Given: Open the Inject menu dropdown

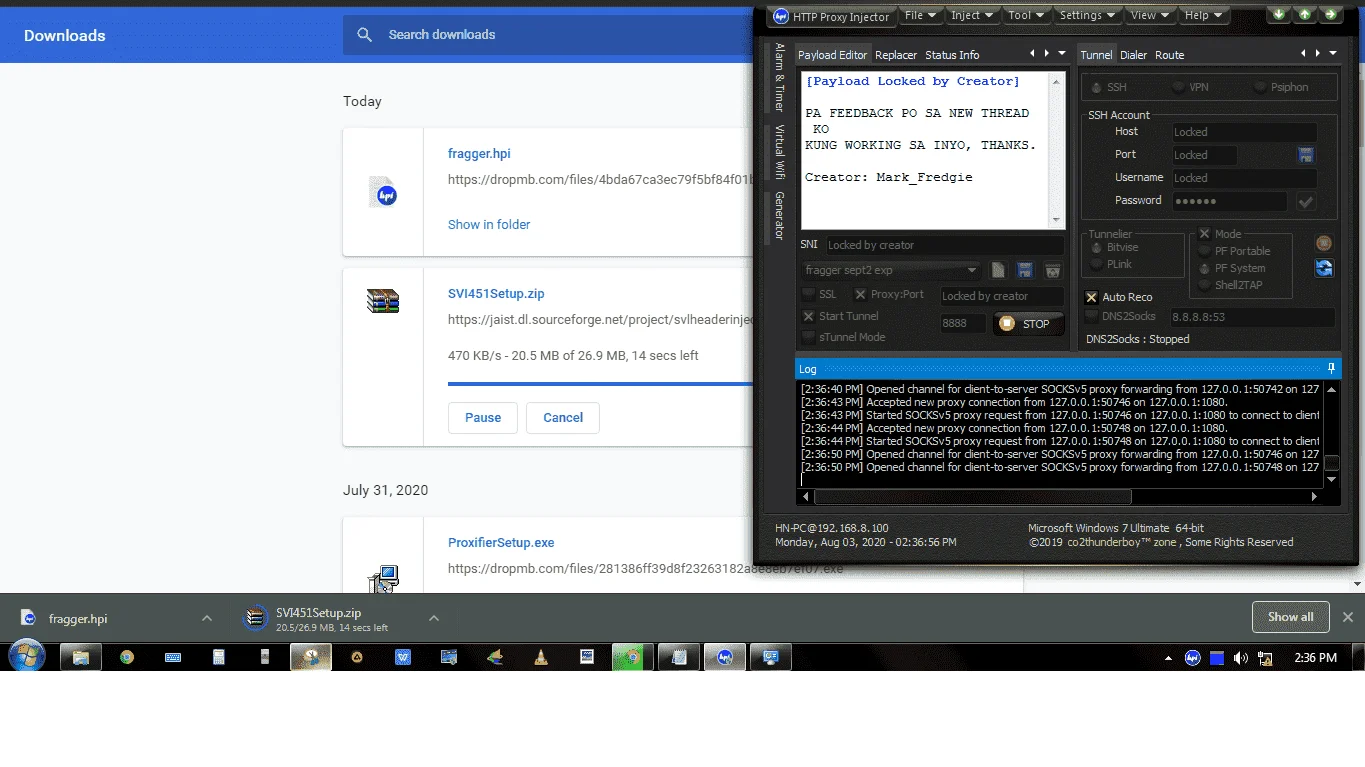Looking at the screenshot, I should click(972, 15).
